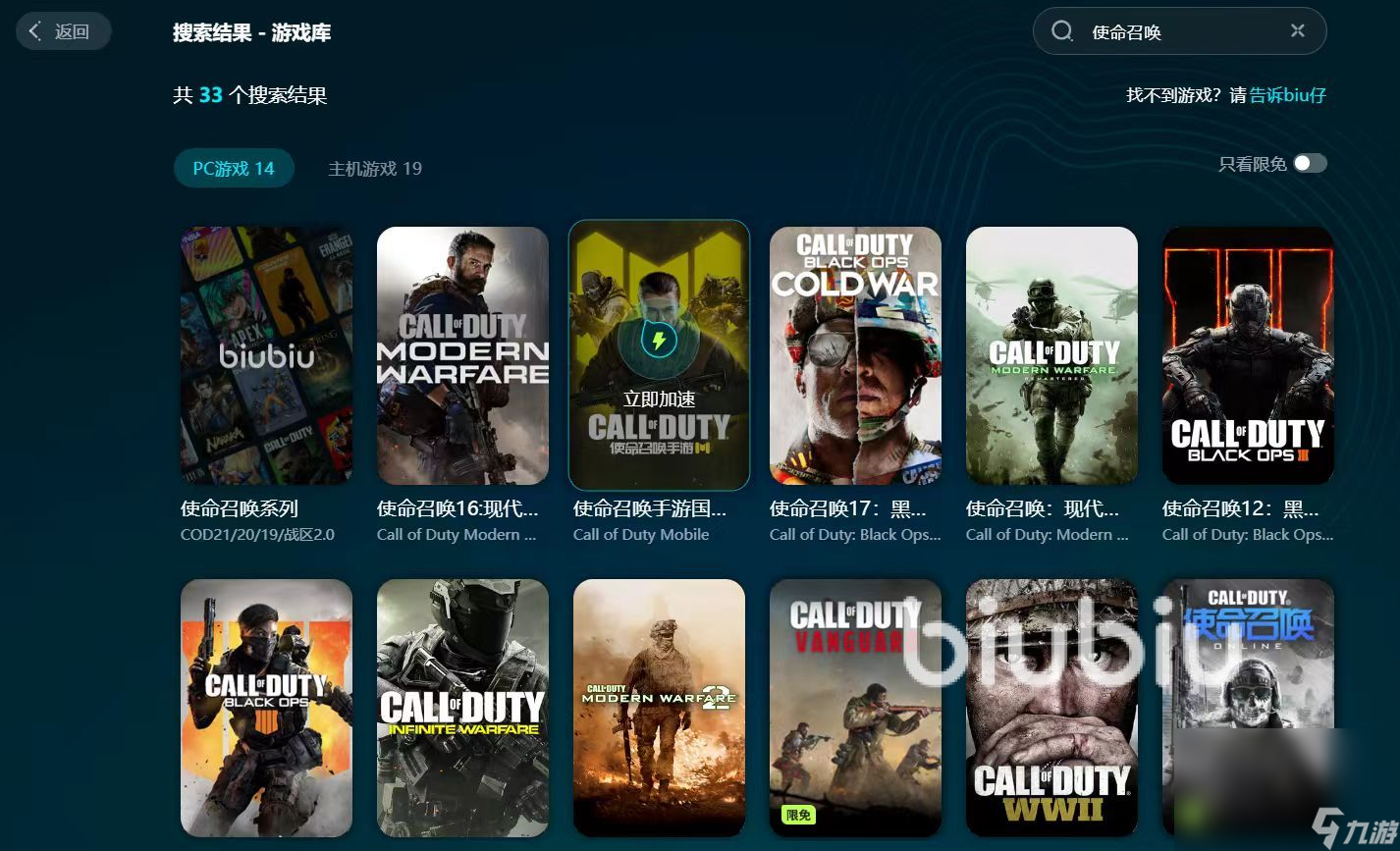Open the Black Ops Cold War cover

pyautogui.click(x=855, y=355)
